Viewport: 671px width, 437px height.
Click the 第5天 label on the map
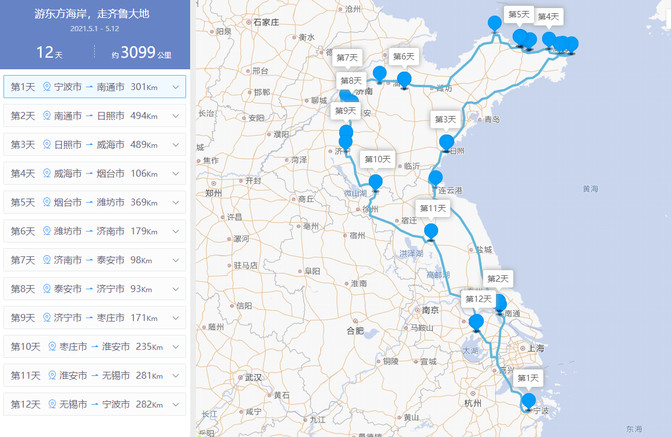(518, 14)
